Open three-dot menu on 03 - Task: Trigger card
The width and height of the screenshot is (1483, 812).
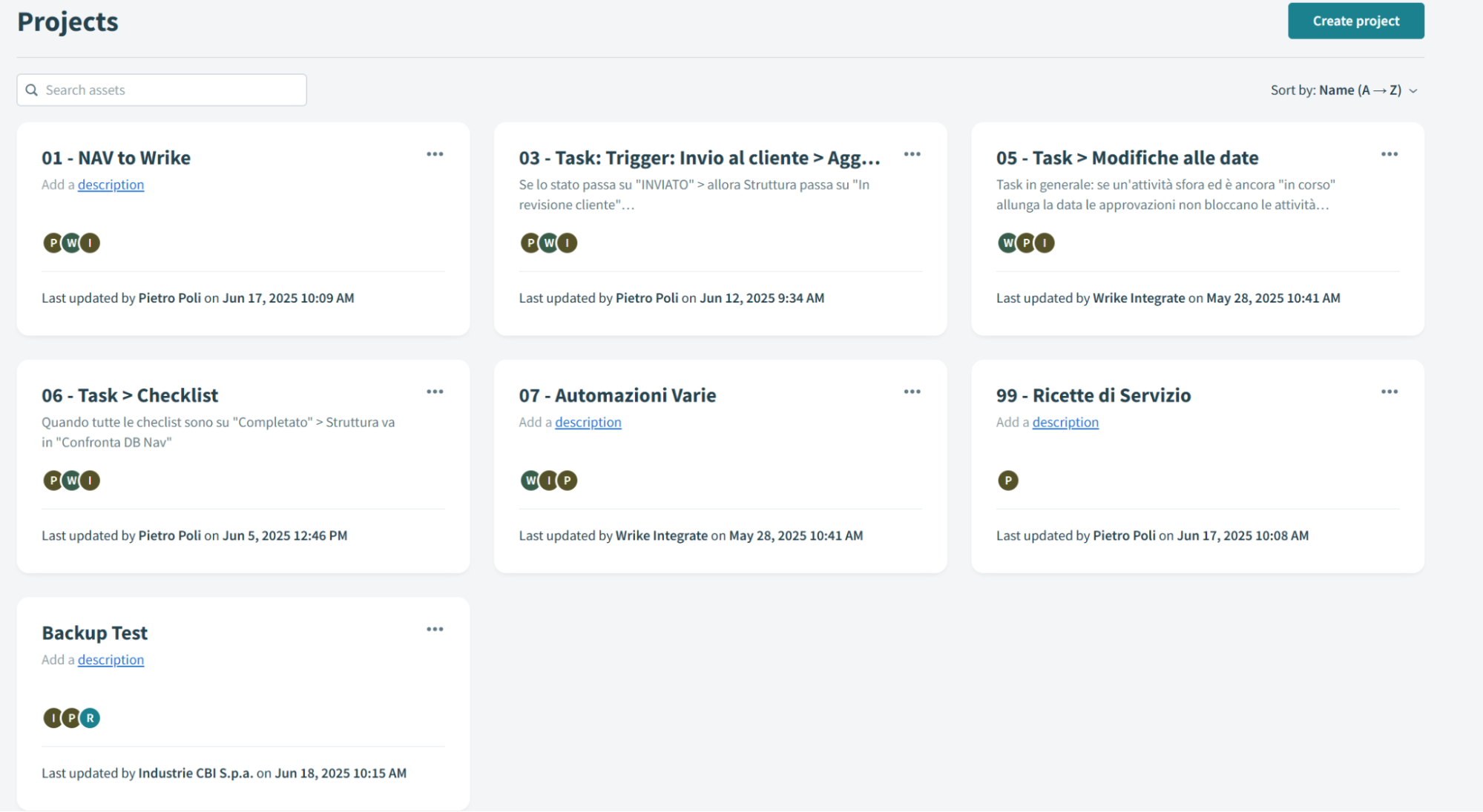(912, 154)
